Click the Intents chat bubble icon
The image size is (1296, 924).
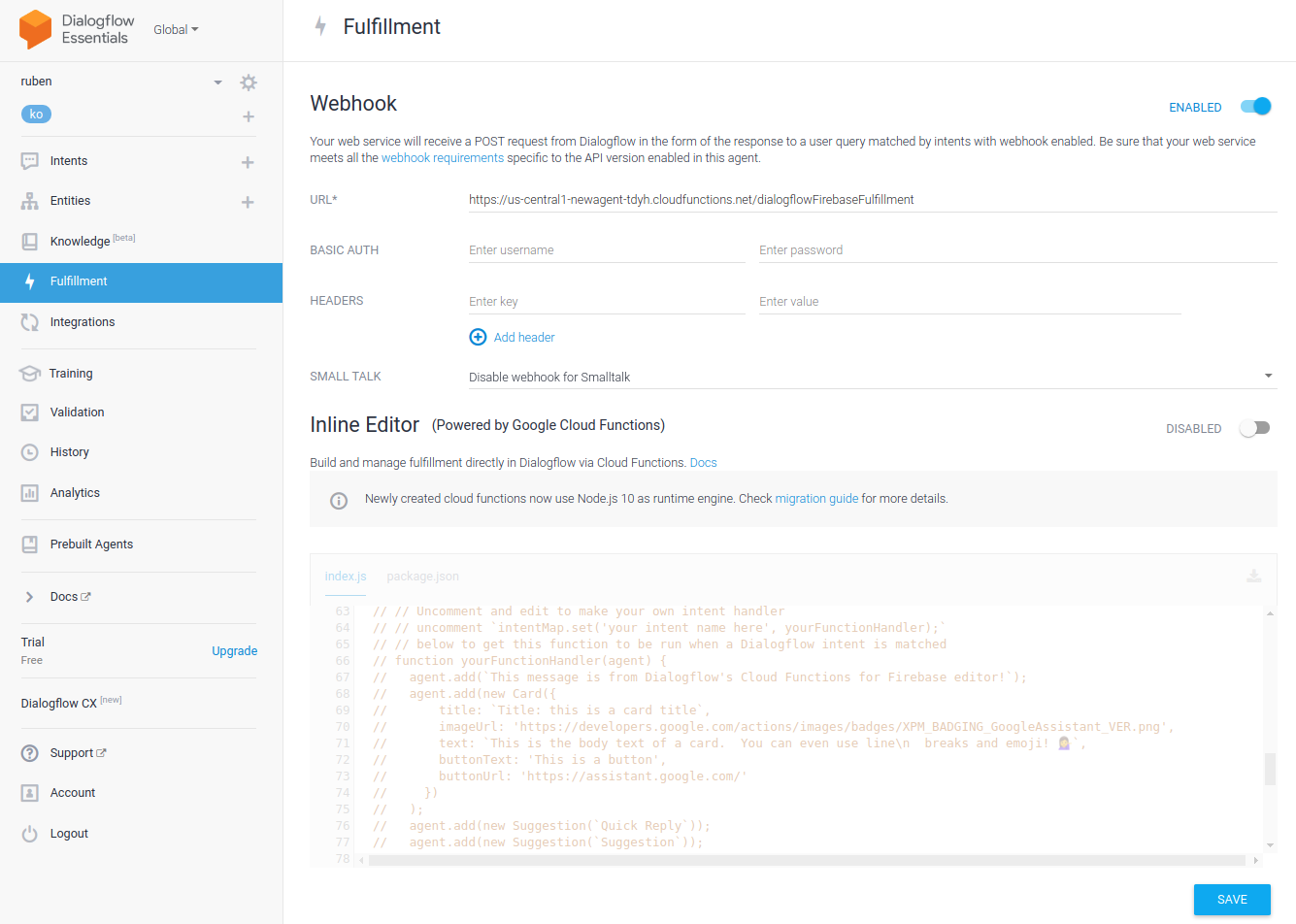pos(30,161)
